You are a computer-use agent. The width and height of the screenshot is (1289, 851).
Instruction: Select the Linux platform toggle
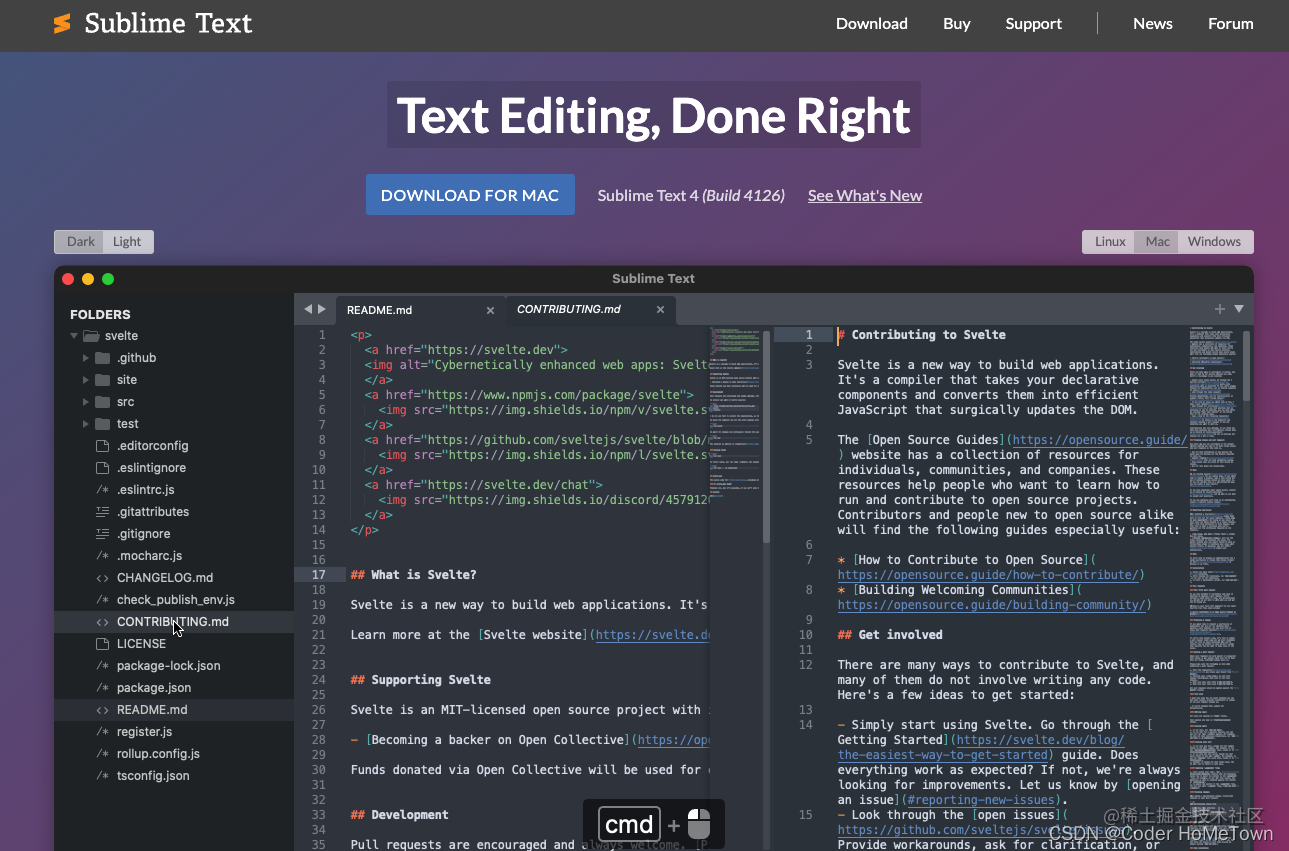coord(1110,242)
